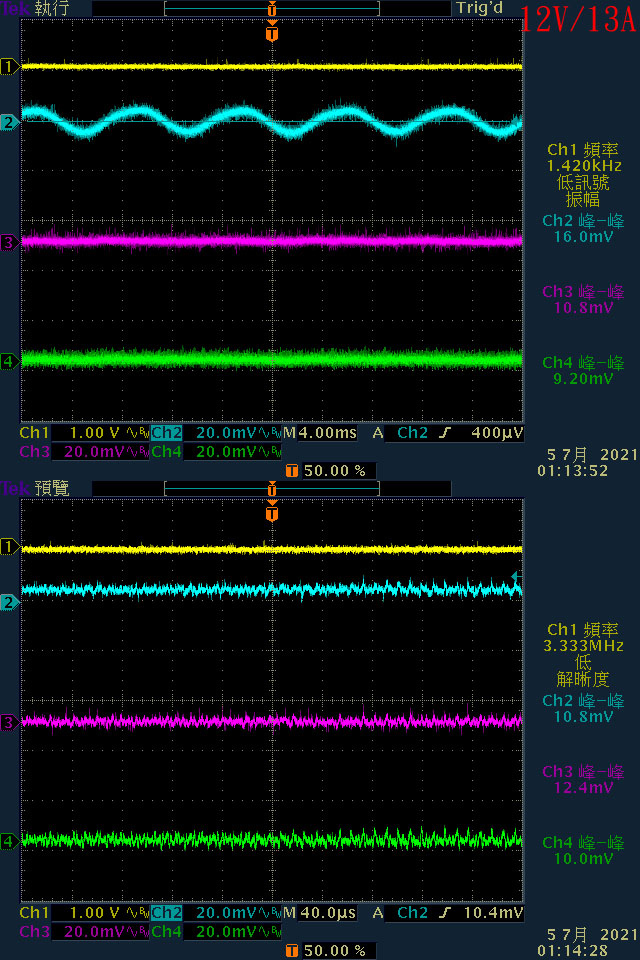Click the trigger level arrow in 預覽 capture
Screen dimensions: 640x960
coord(516,576)
